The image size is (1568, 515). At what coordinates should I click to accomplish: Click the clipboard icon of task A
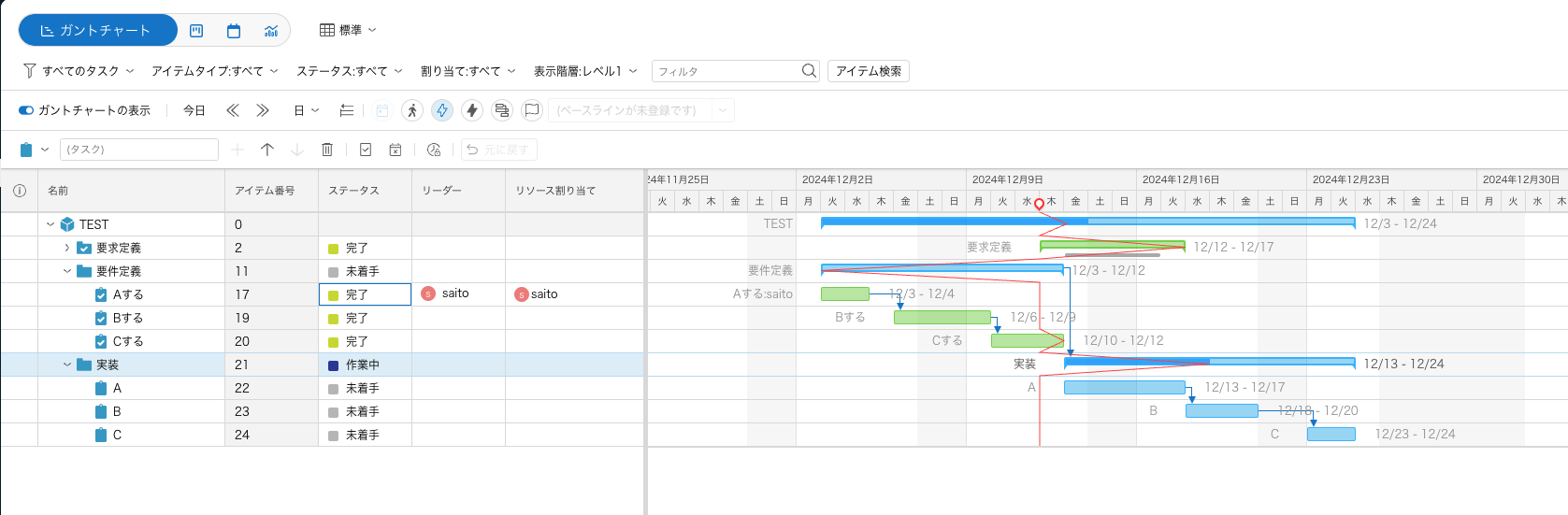pyautogui.click(x=101, y=388)
